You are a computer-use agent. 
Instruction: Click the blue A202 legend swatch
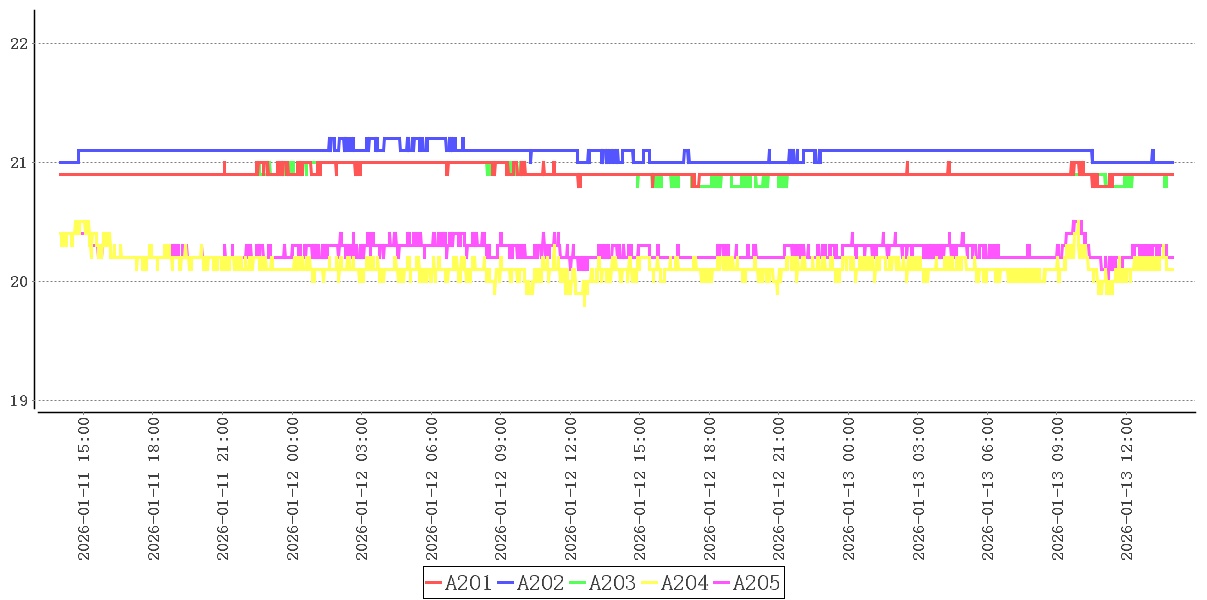point(506,583)
